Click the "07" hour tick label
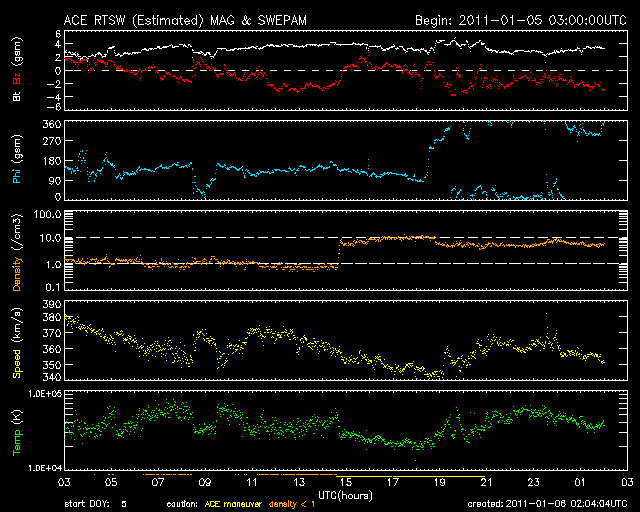640x512 pixels. click(158, 483)
